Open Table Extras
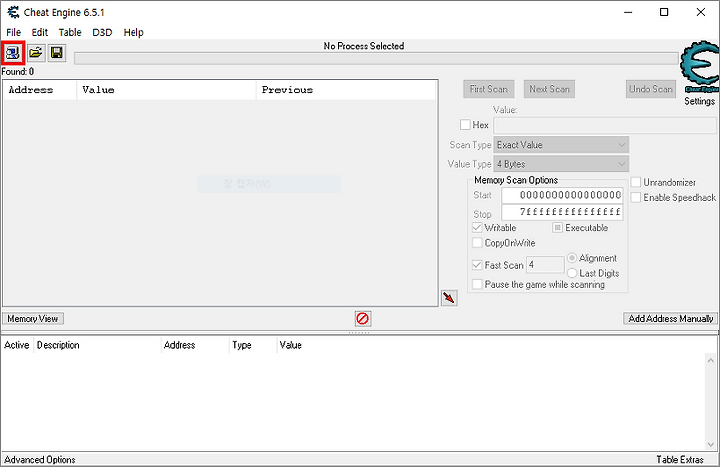The width and height of the screenshot is (720, 467). pyautogui.click(x=680, y=460)
